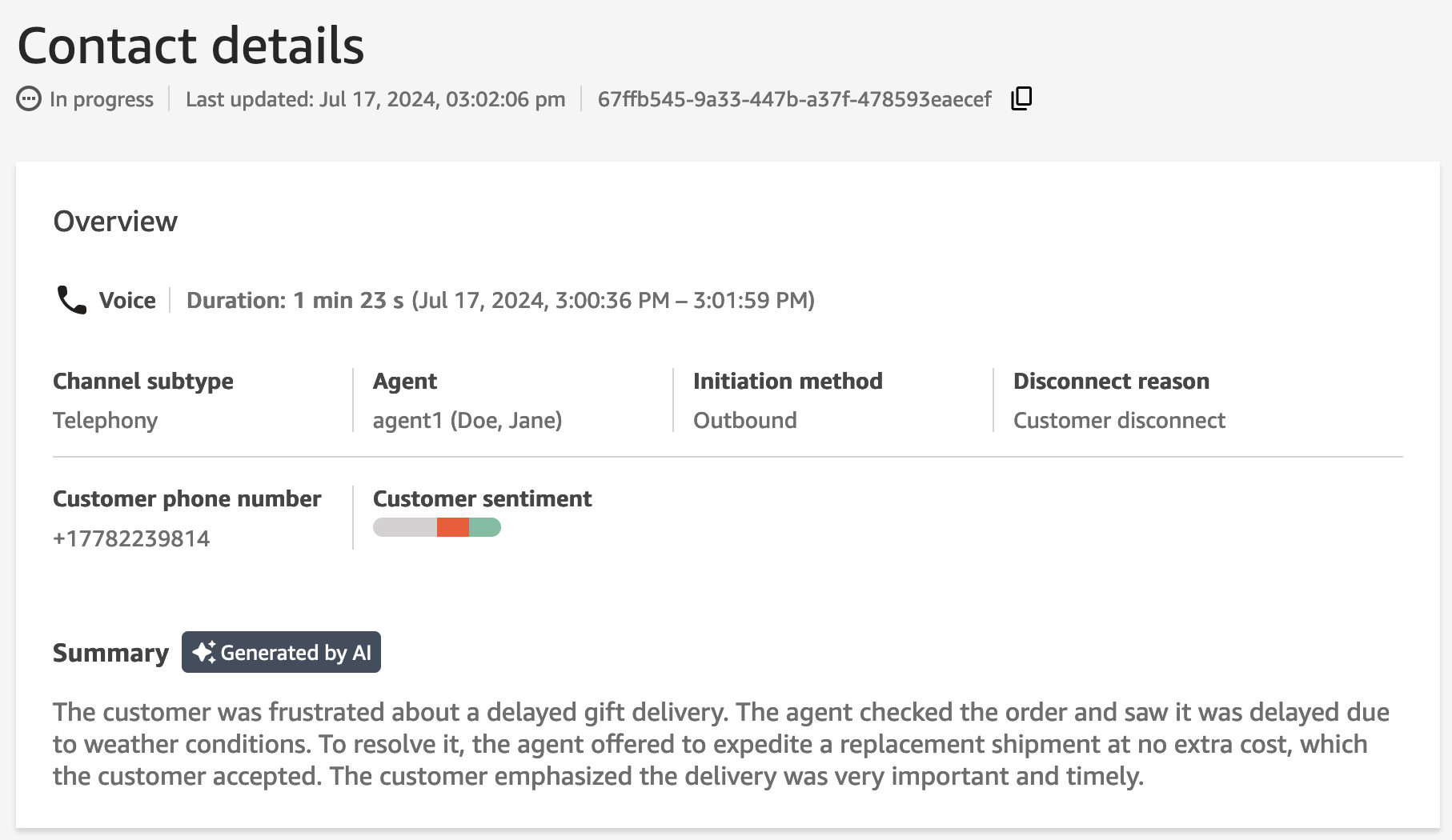Click the In progress status icon
1452x840 pixels.
[29, 99]
